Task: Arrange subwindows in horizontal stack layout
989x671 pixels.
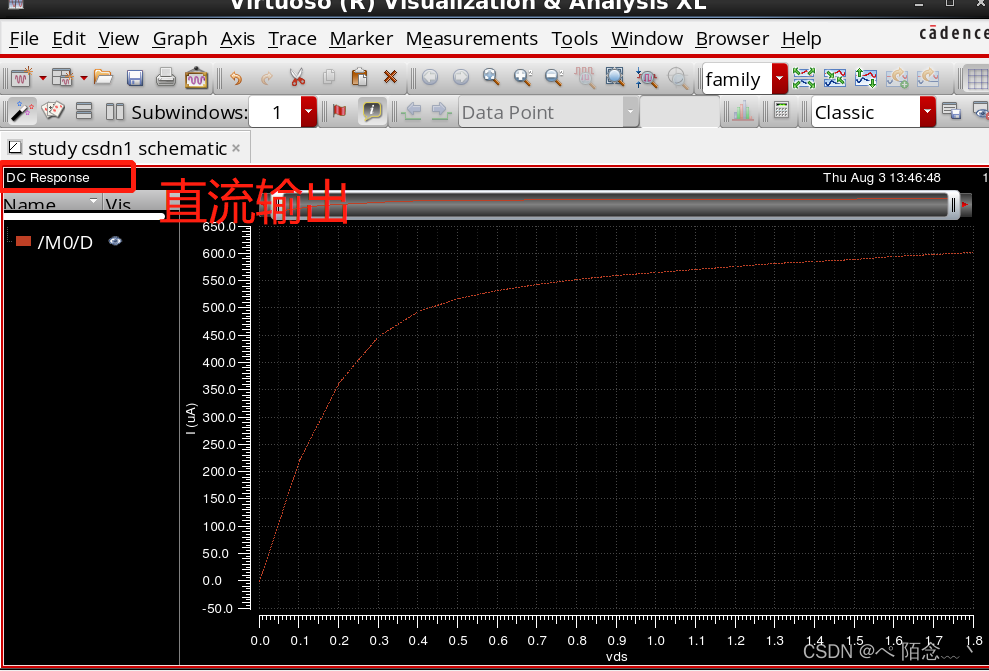Action: 84,112
